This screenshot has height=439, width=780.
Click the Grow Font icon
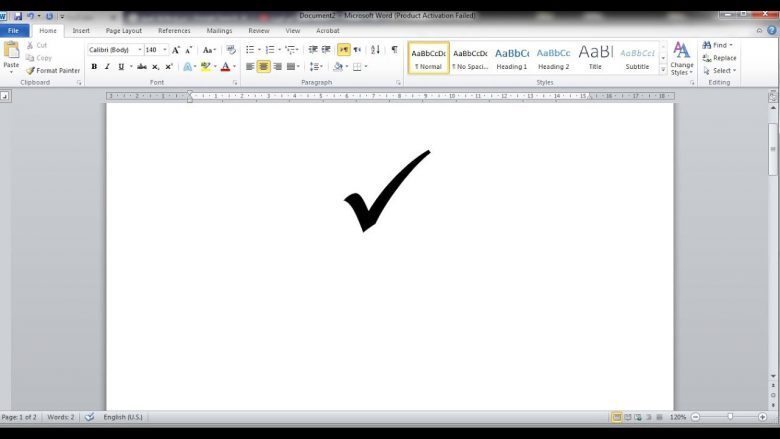coord(176,50)
